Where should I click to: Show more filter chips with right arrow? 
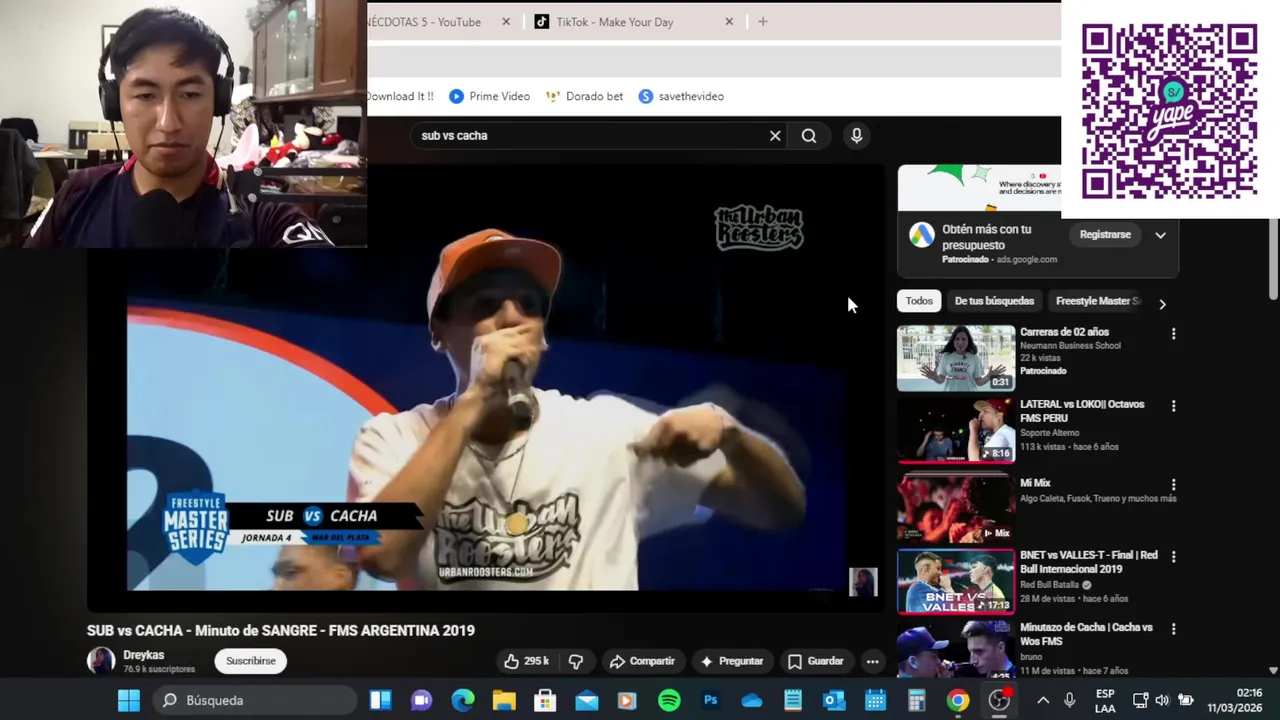click(x=1162, y=303)
